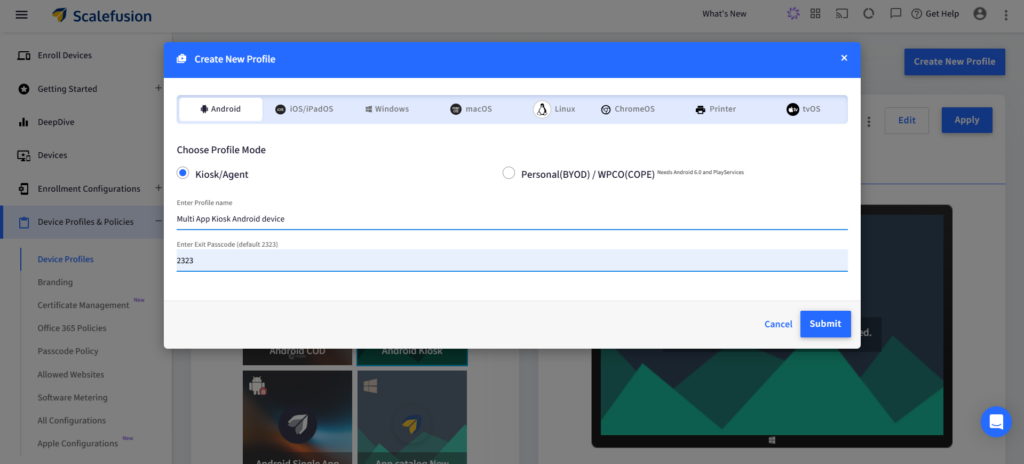Viewport: 1024px width, 464px height.
Task: Open the purple gear icon in header
Action: click(x=793, y=14)
